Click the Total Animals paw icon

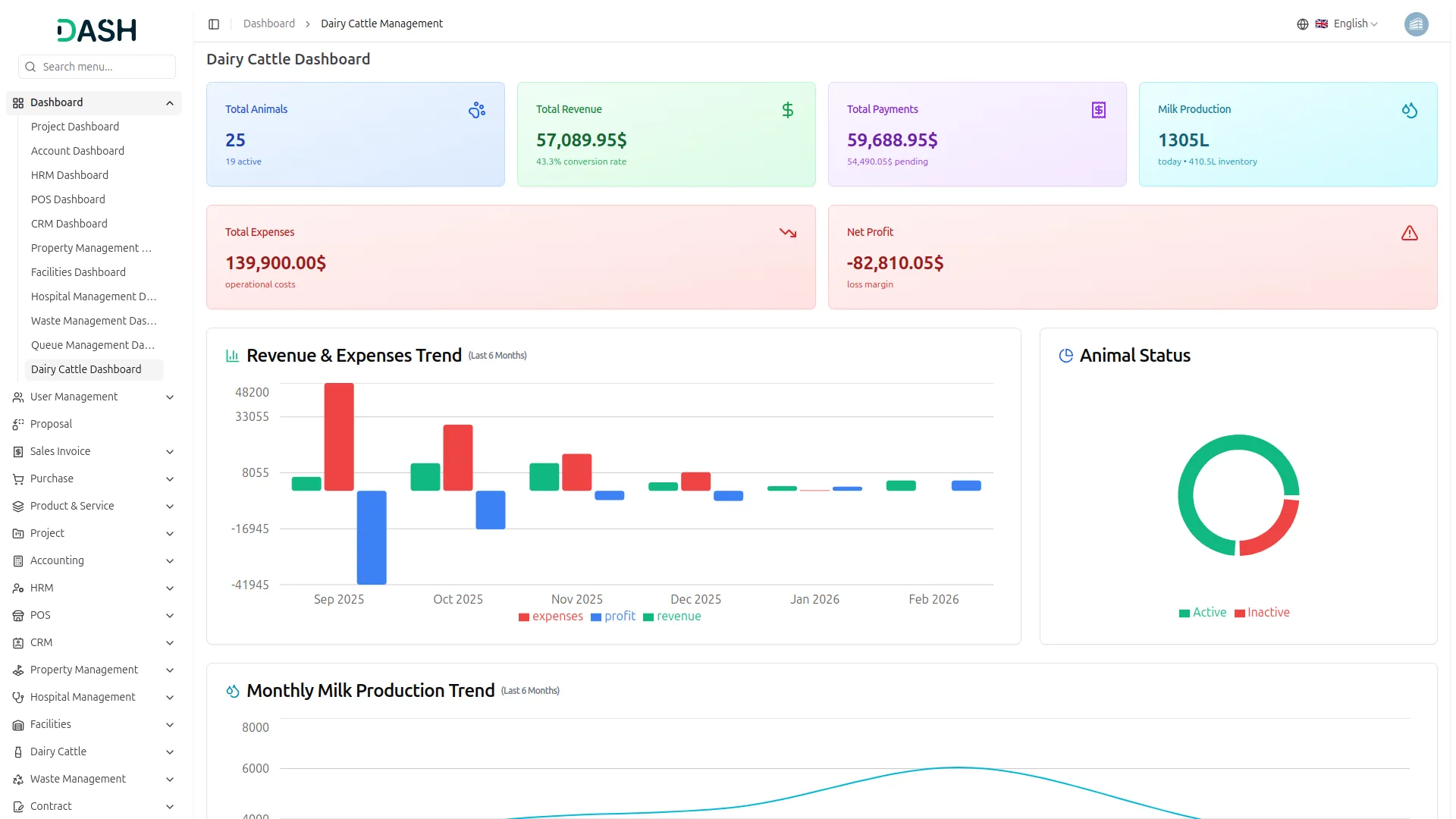tap(477, 110)
